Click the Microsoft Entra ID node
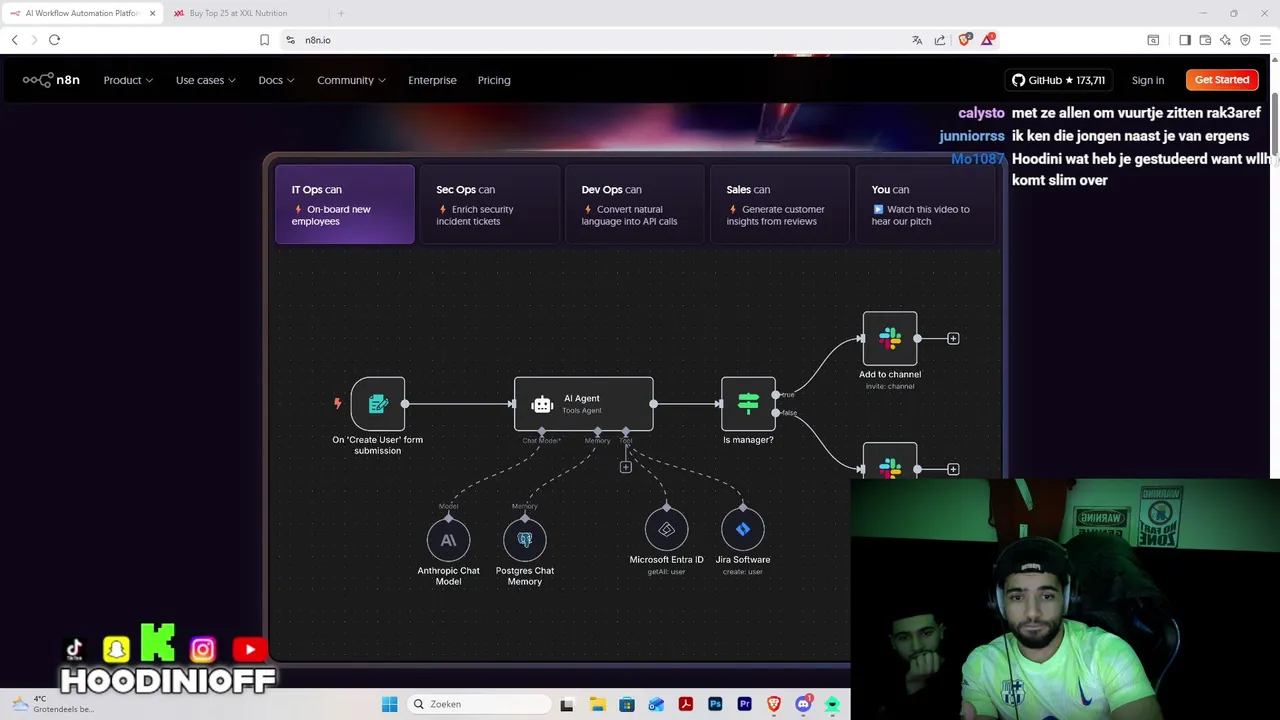 coord(666,529)
